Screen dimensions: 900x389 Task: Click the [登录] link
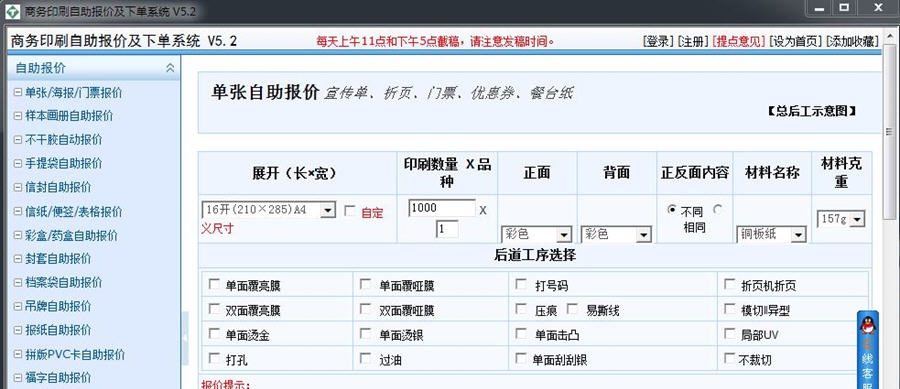[658, 41]
